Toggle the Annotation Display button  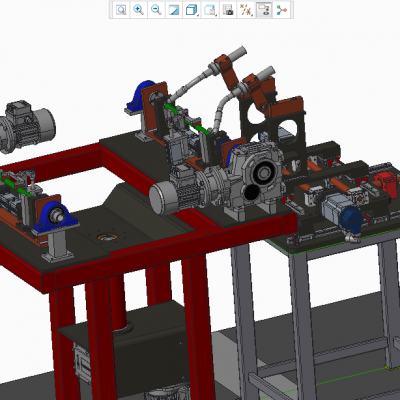pyautogui.click(x=264, y=10)
